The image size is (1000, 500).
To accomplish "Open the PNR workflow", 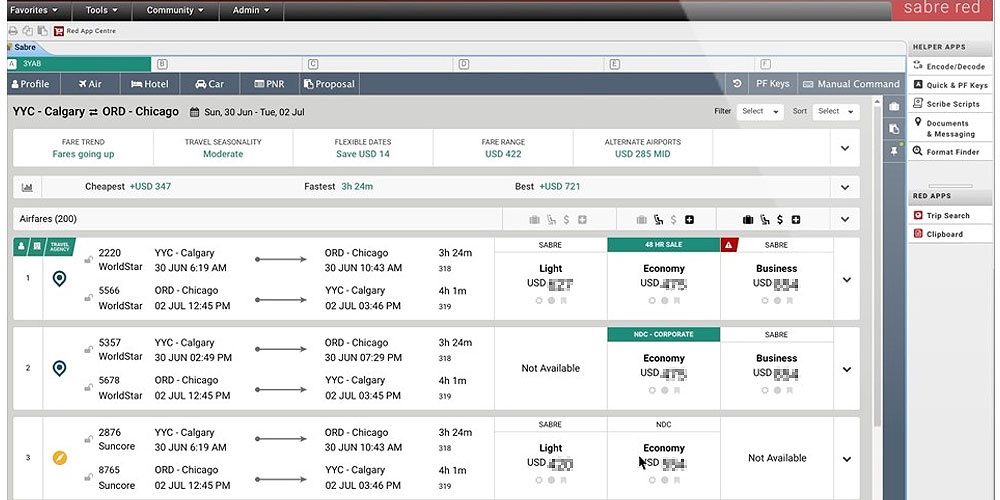I will 269,84.
